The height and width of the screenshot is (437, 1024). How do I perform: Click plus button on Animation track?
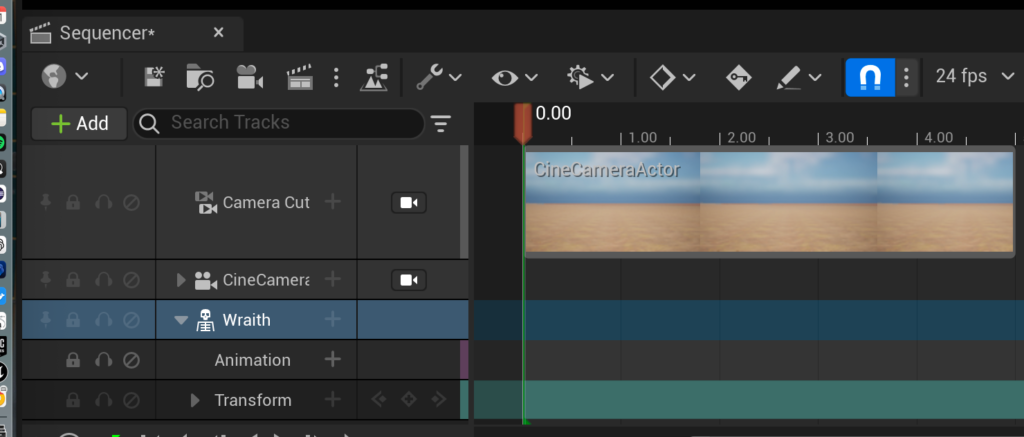[x=333, y=360]
